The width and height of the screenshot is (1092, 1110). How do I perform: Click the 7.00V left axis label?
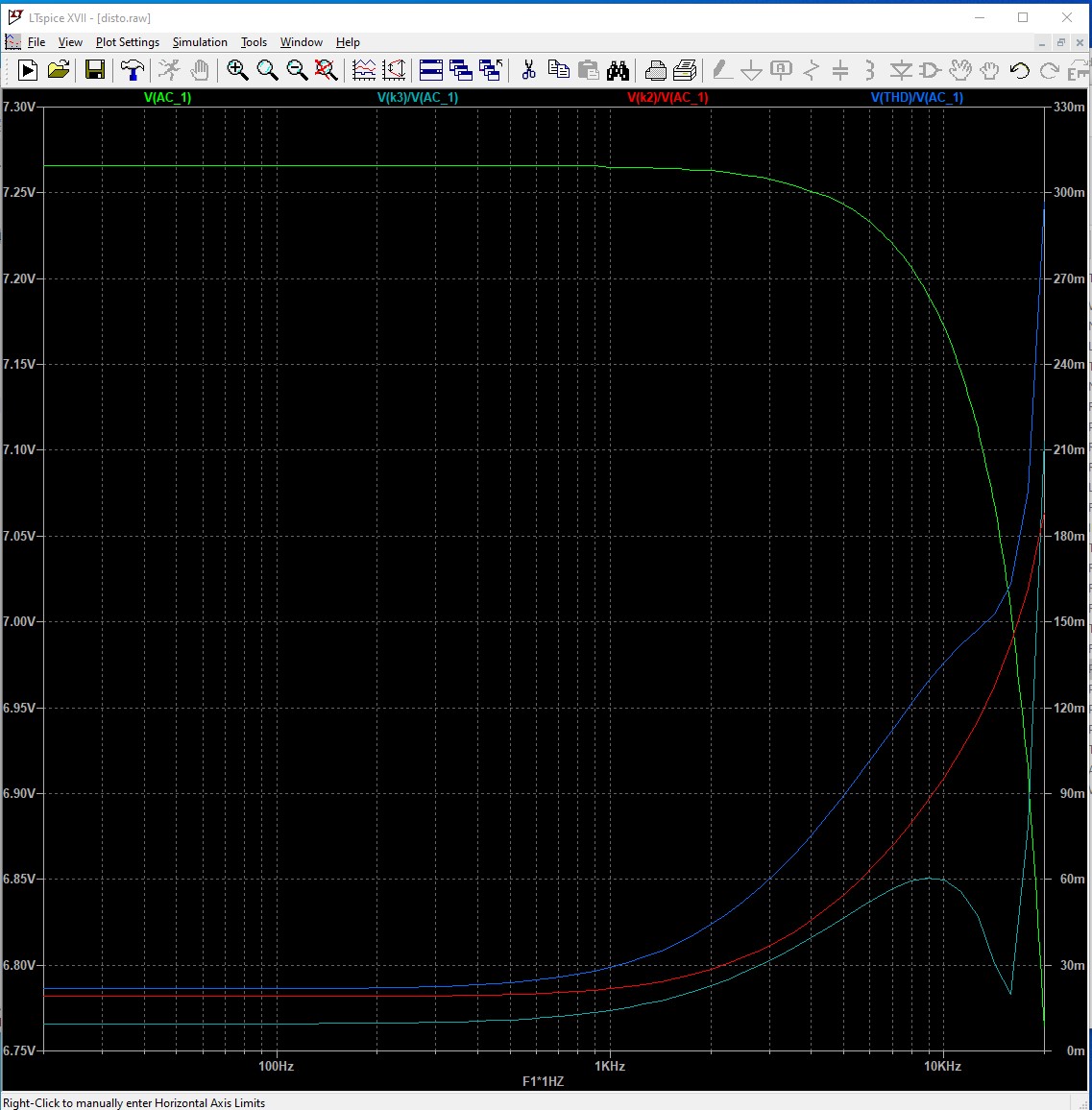(x=17, y=621)
